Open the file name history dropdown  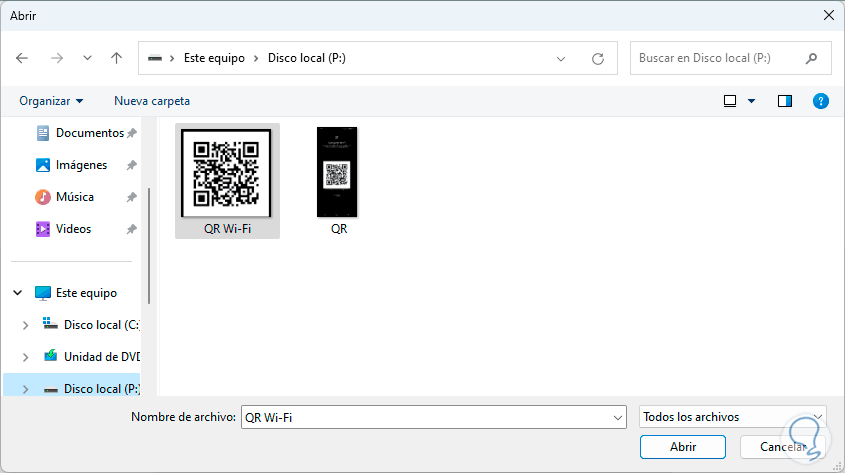618,418
